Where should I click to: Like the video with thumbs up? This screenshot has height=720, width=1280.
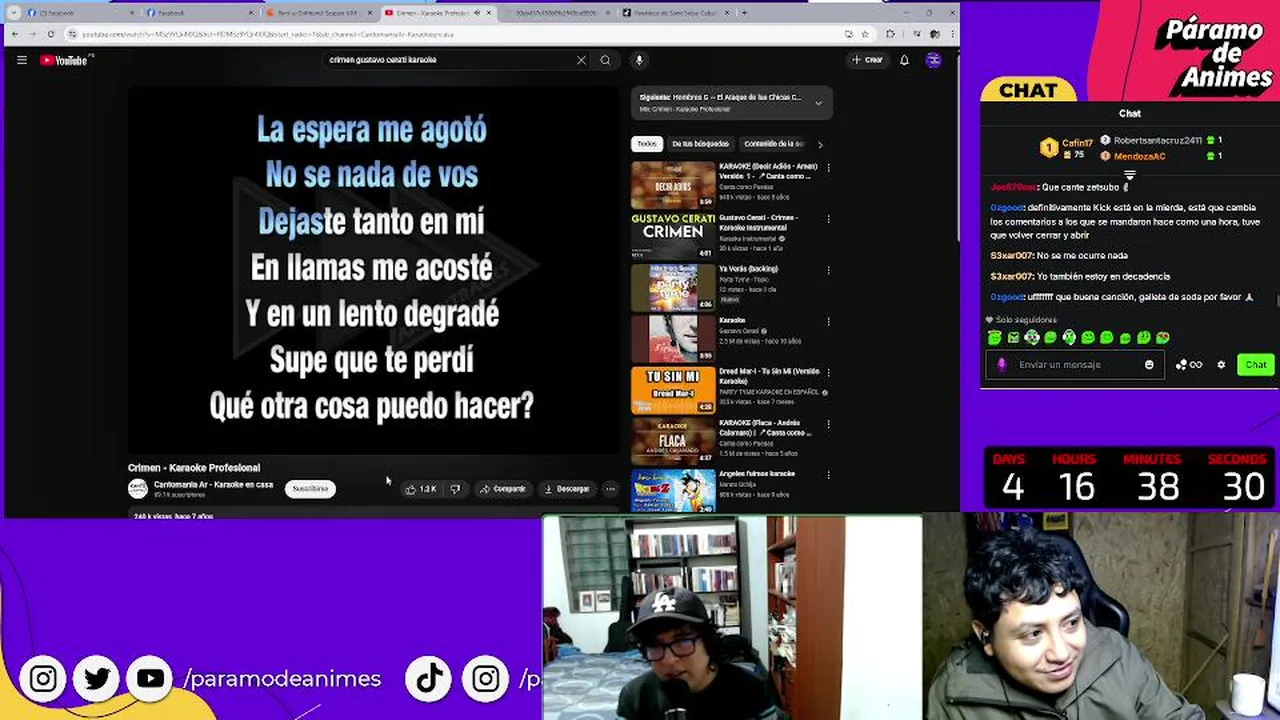tap(420, 489)
